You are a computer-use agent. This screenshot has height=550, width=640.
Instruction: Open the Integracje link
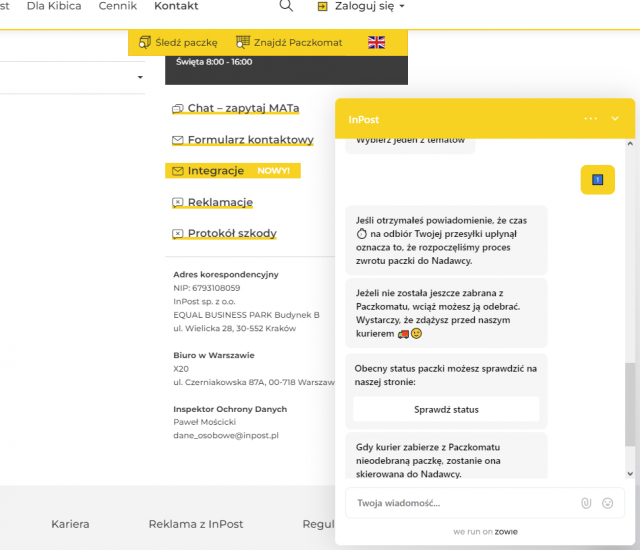(216, 171)
